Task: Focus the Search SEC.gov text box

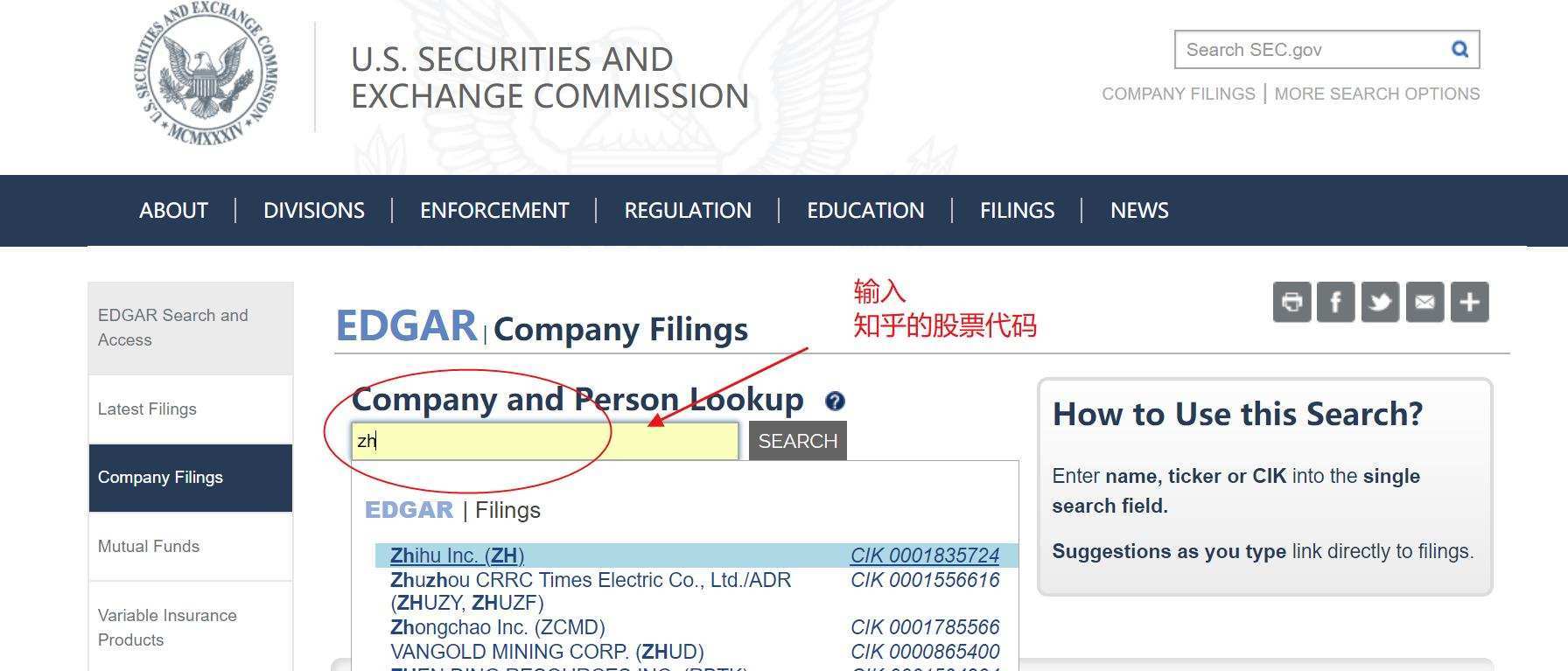Action: [x=1308, y=50]
